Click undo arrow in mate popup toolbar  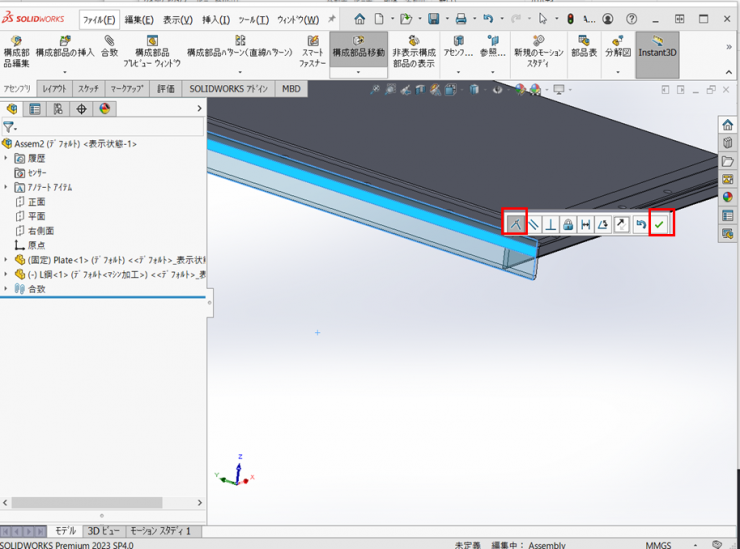coord(640,224)
